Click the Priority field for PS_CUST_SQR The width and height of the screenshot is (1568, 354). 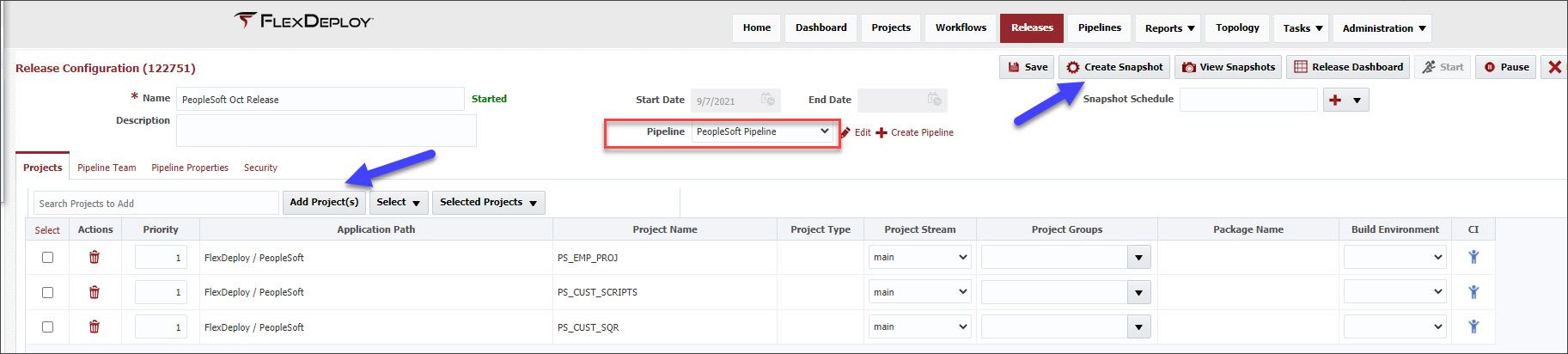coord(161,327)
